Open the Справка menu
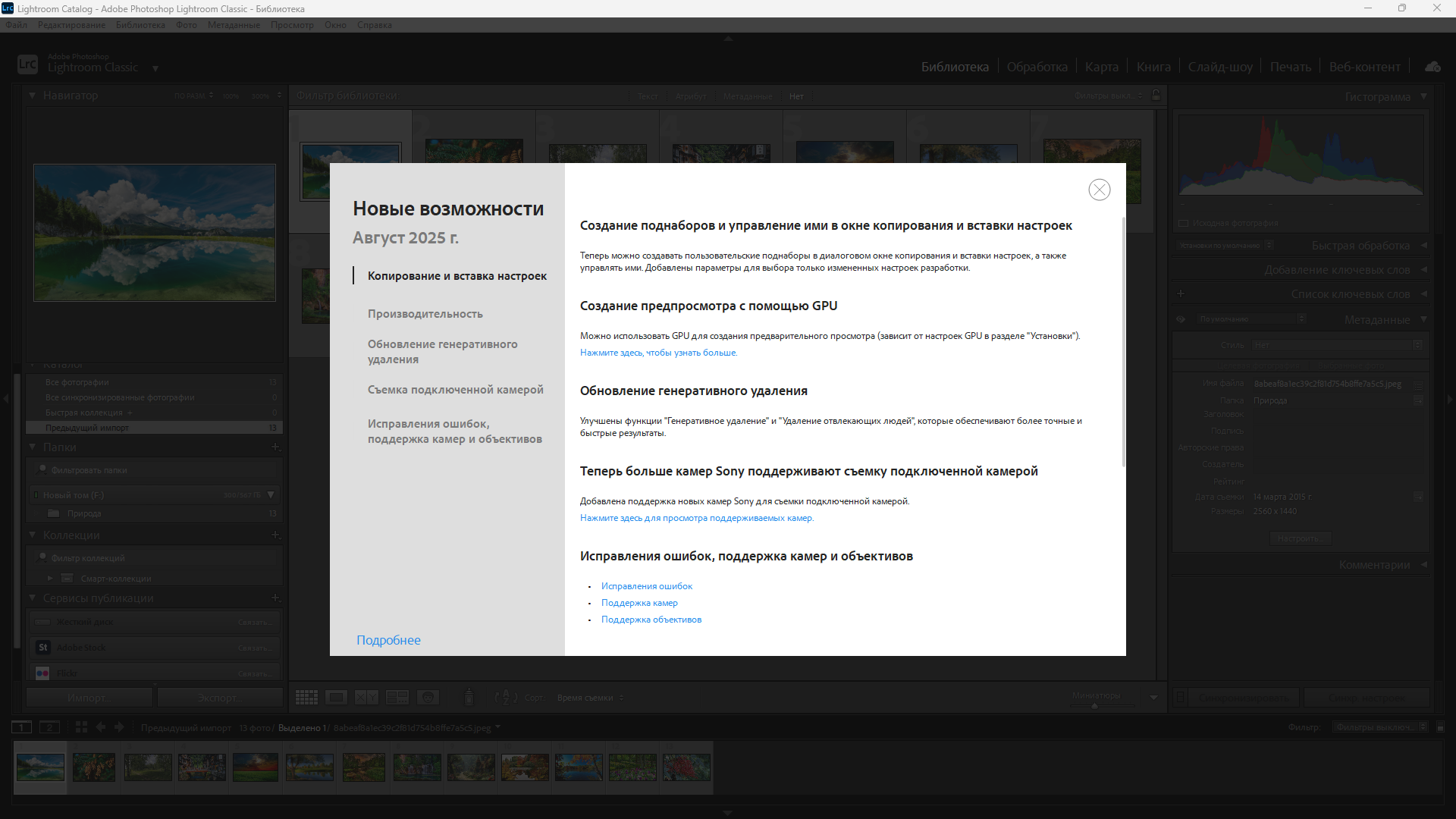 point(375,25)
